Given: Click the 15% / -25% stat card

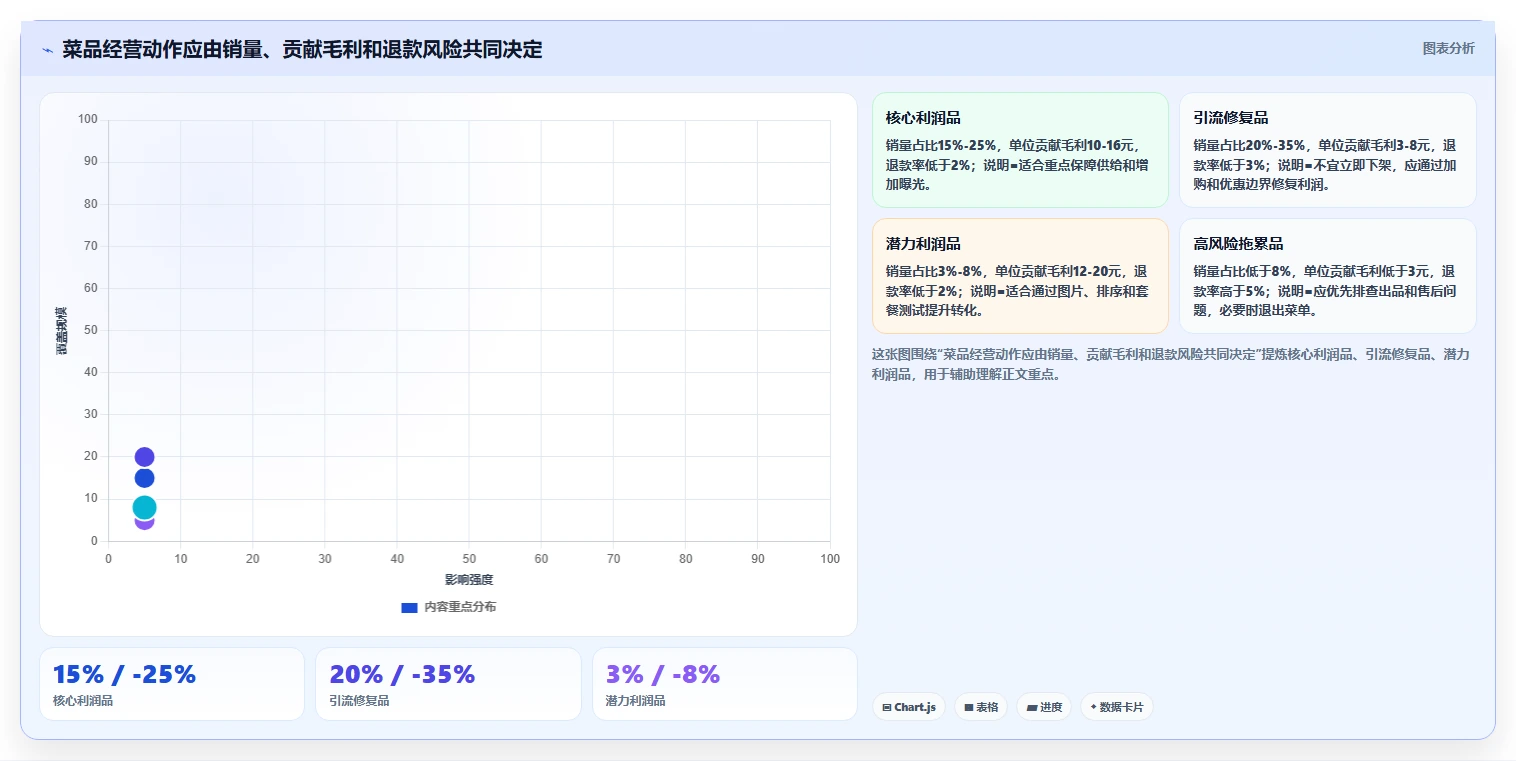Looking at the screenshot, I should [x=171, y=684].
